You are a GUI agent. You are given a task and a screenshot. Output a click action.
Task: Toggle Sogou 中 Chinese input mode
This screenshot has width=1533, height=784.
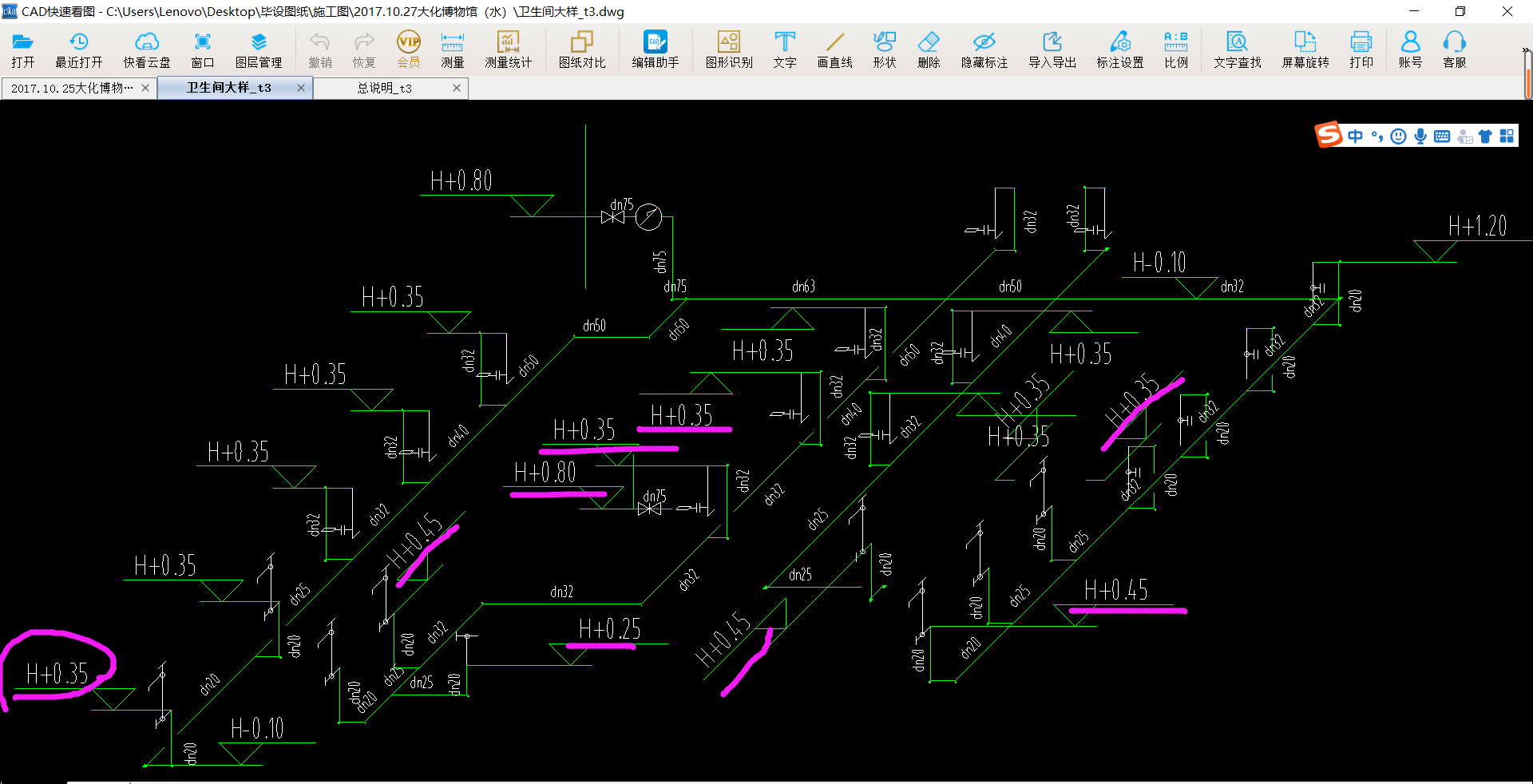[x=1356, y=137]
